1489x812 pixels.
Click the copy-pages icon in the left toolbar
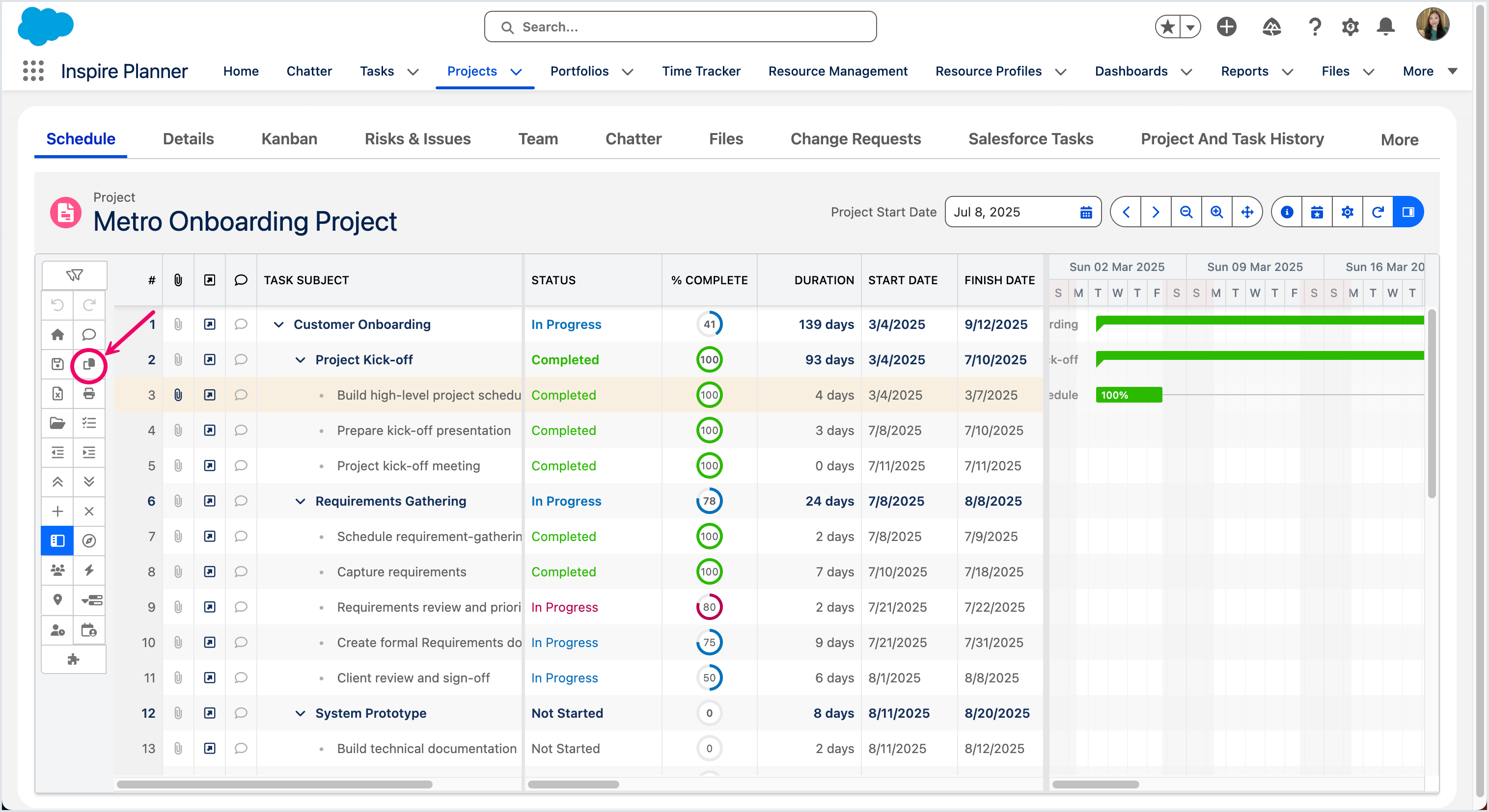click(x=89, y=363)
